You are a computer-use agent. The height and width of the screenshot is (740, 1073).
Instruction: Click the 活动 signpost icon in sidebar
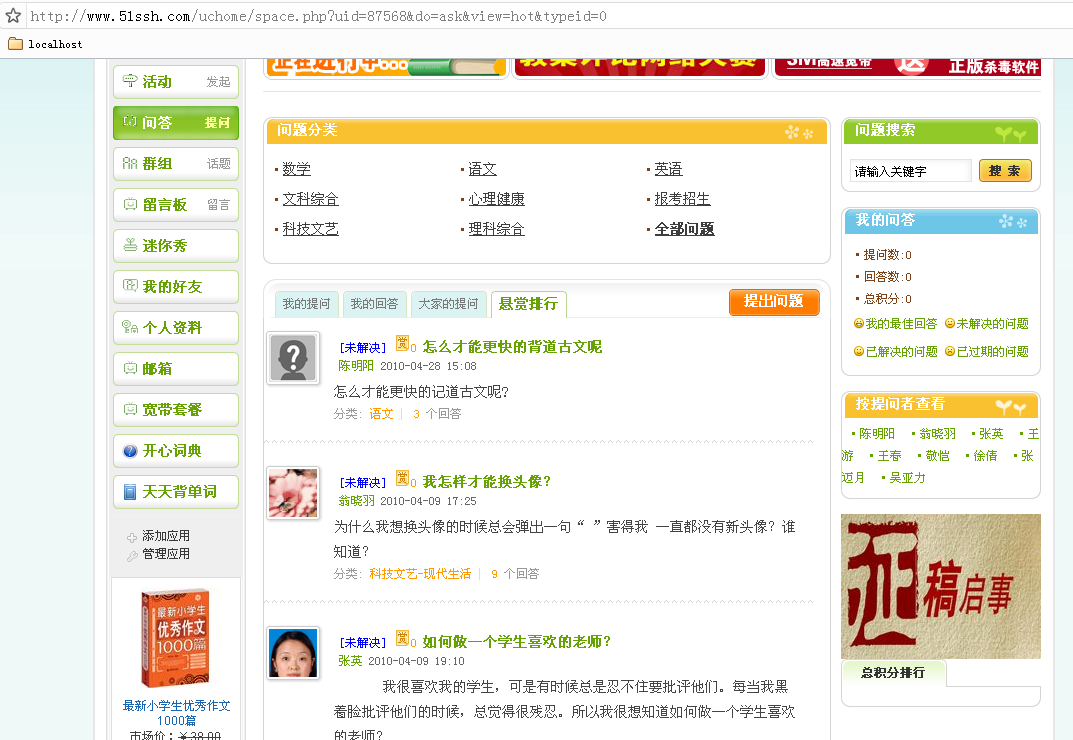(130, 81)
